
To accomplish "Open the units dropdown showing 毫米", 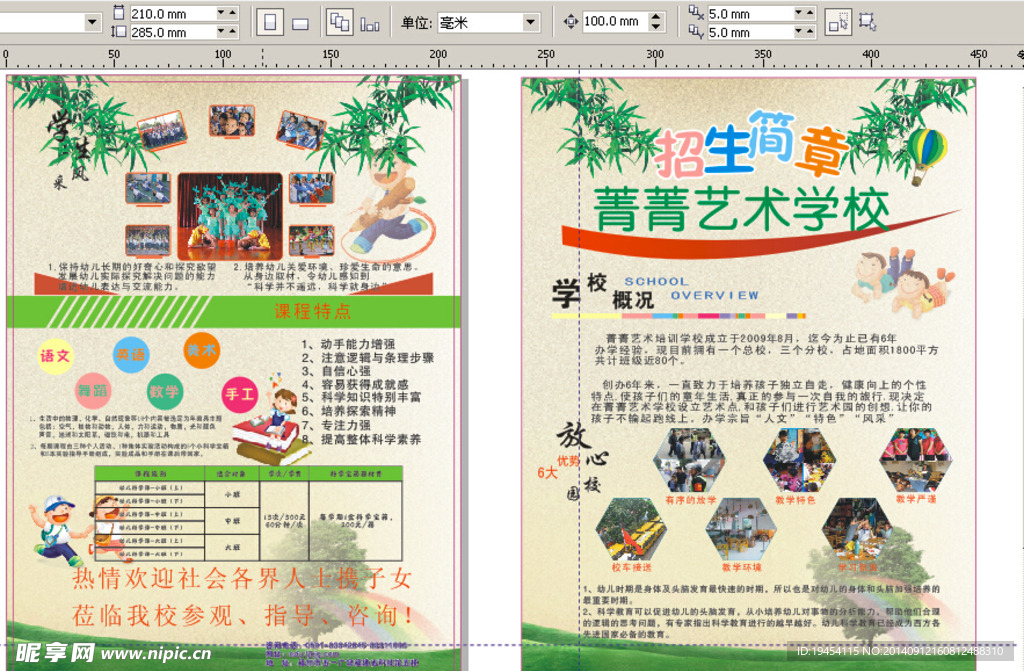I will [x=487, y=23].
